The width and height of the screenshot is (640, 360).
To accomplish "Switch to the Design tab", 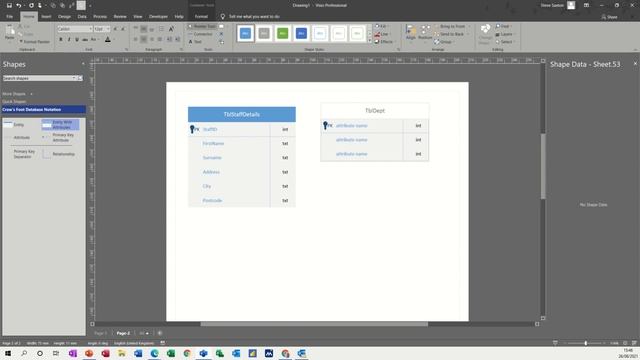I will [64, 17].
